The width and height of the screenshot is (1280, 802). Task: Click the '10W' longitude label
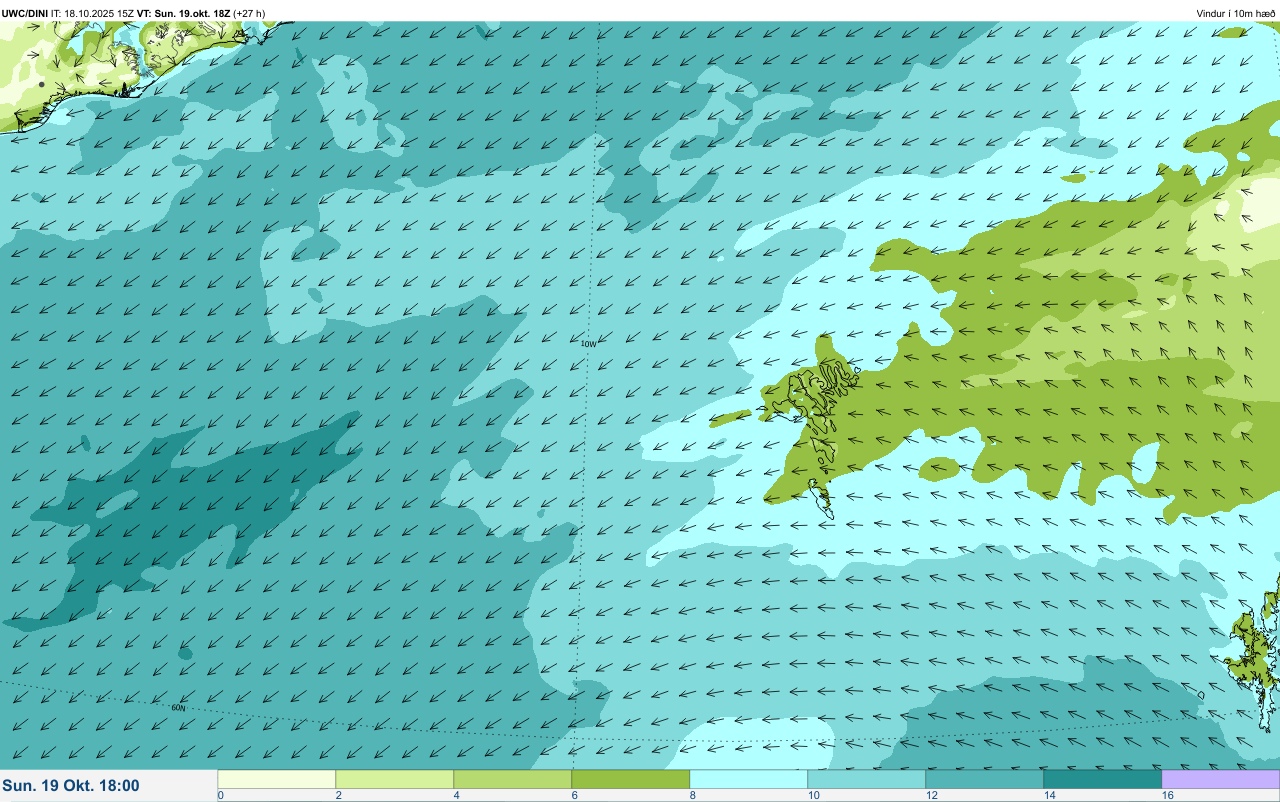[588, 344]
